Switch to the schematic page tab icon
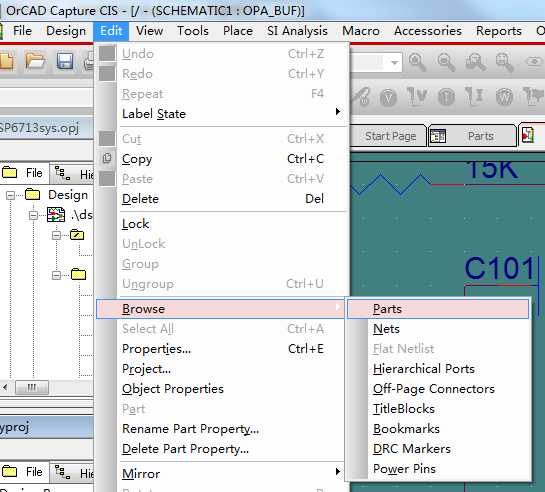 tap(528, 135)
